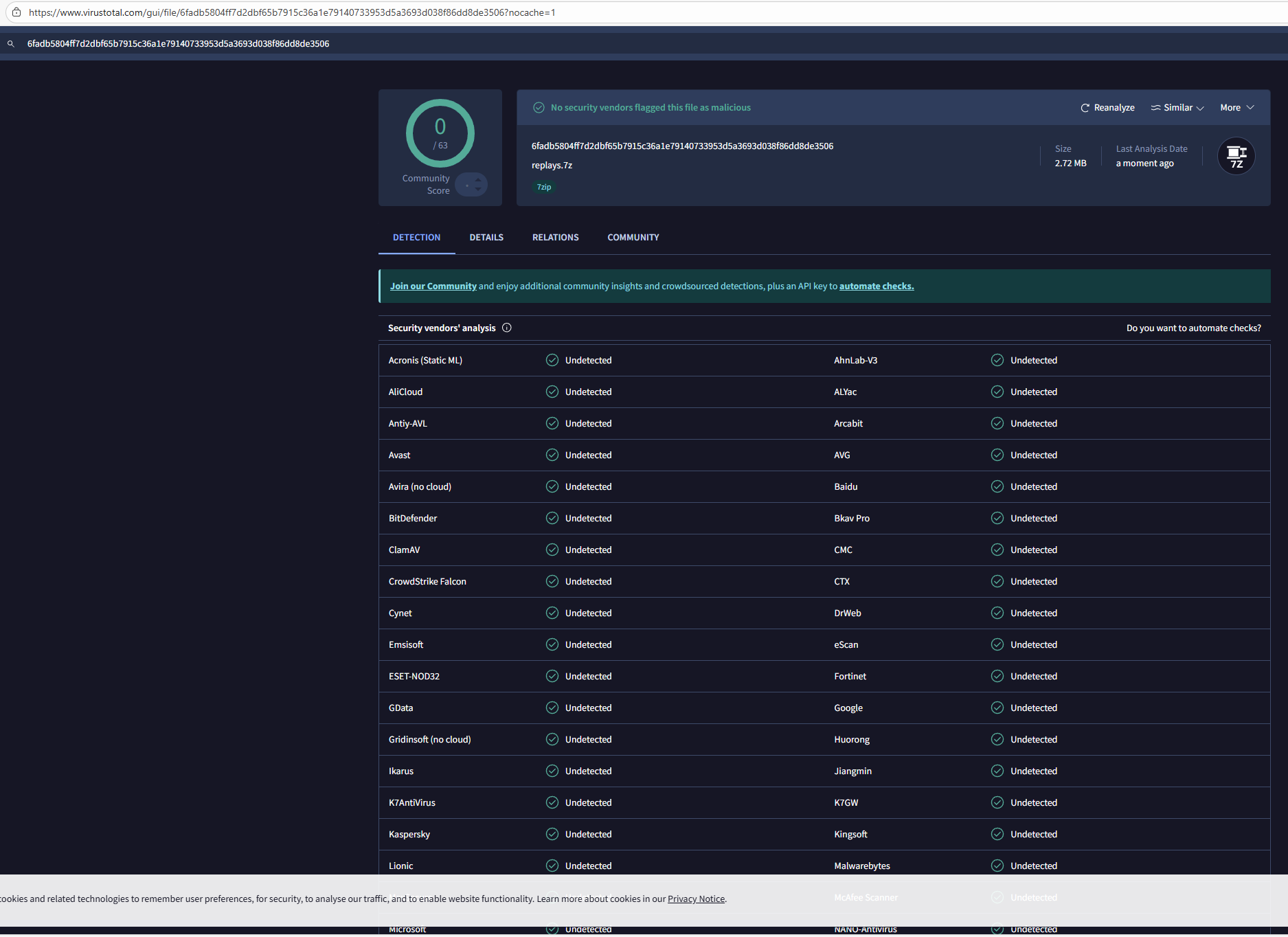This screenshot has height=937, width=1288.
Task: Click Avira (no cloud) undetected check icon
Action: click(552, 486)
